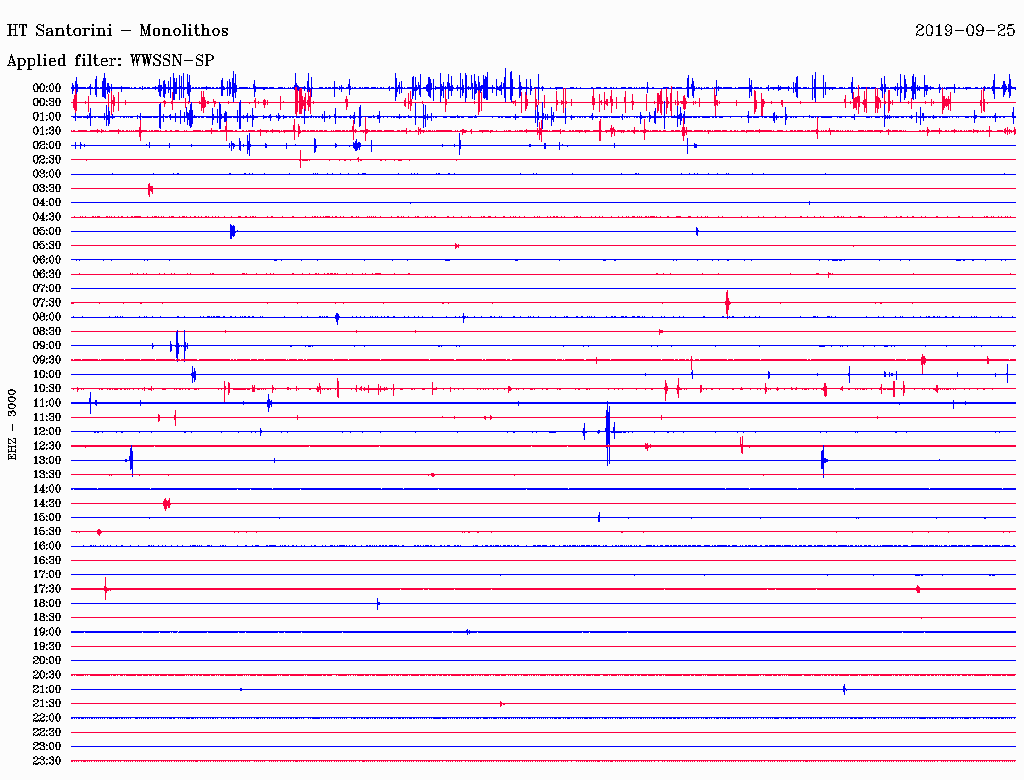The image size is (1024, 780).
Task: Select the 19:00 time label
Action: point(47,632)
